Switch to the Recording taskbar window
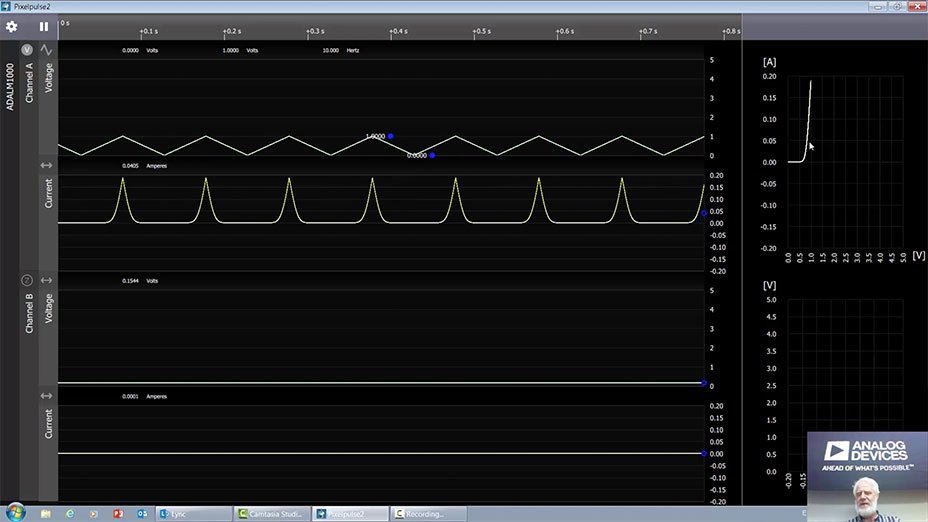 (x=428, y=514)
